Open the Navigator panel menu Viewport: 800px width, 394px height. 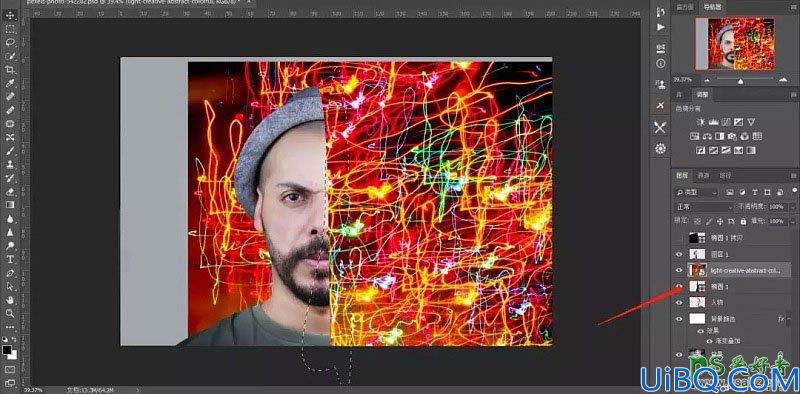click(x=793, y=8)
